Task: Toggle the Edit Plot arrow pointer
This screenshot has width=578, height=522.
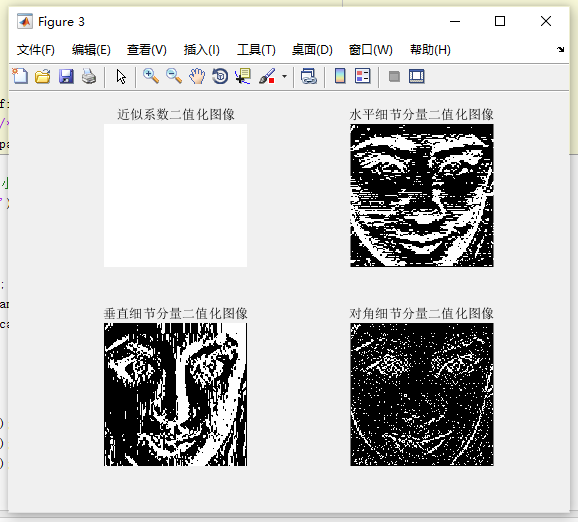Action: click(121, 76)
